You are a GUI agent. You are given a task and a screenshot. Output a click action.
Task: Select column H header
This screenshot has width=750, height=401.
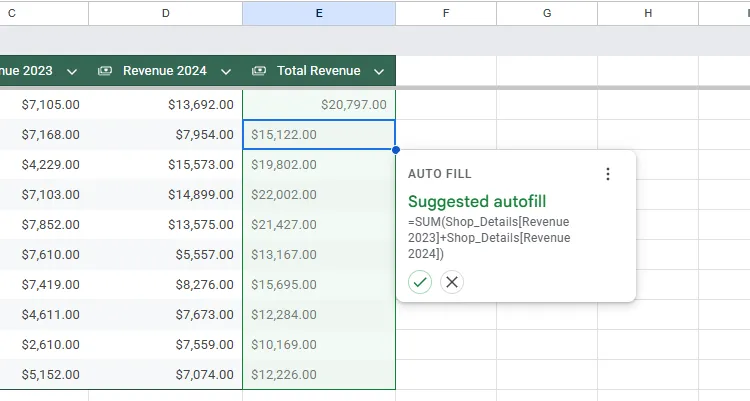tap(648, 13)
